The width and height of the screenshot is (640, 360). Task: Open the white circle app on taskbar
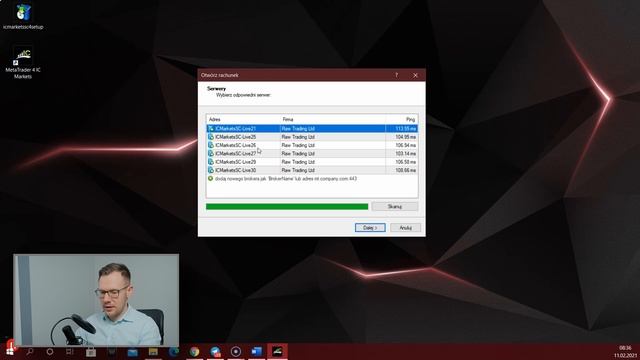tap(236, 351)
